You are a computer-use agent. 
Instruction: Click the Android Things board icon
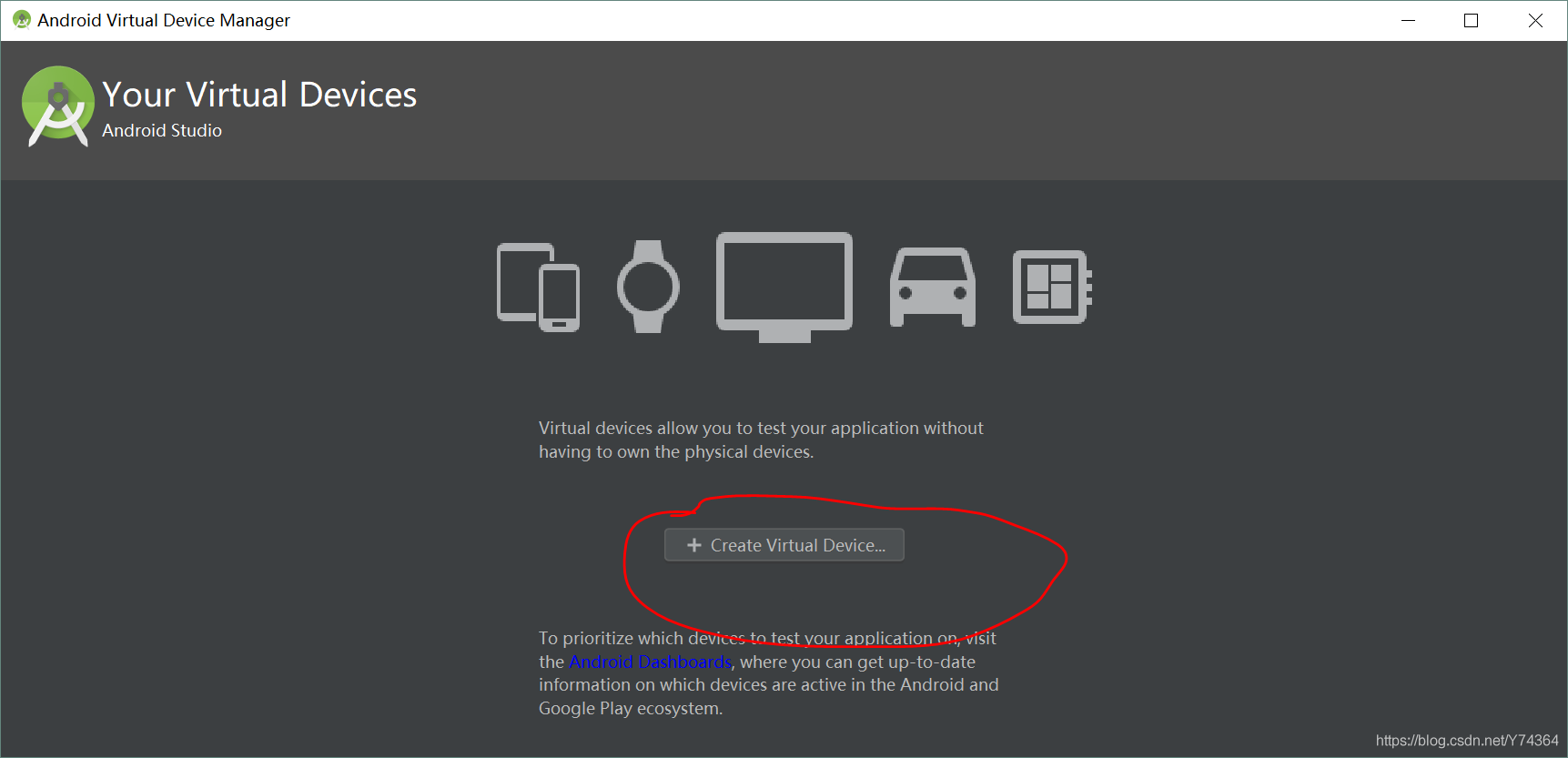(x=1052, y=287)
